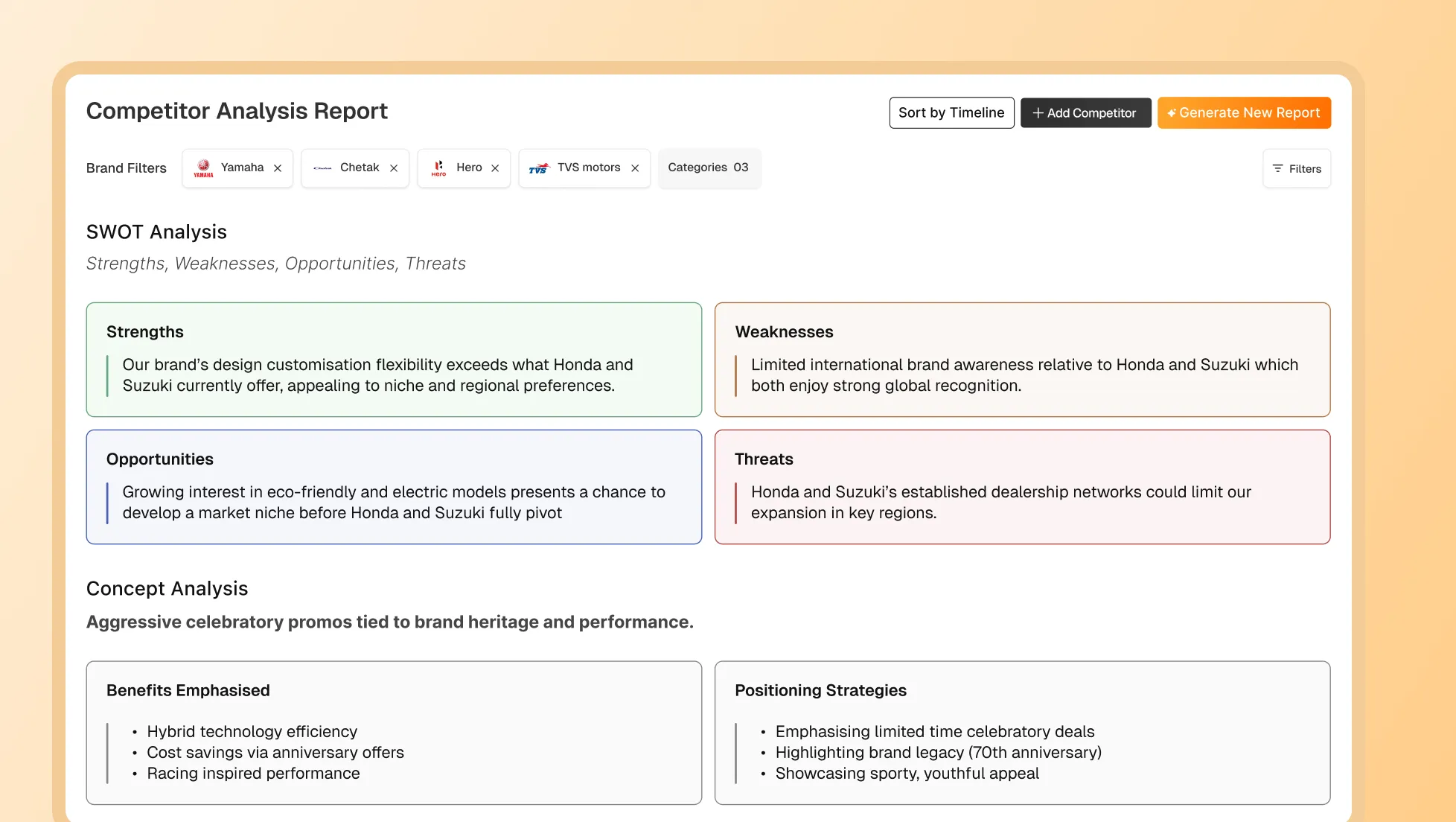Screen dimensions: 1456x822
Task: Generate a new report
Action: point(1244,112)
